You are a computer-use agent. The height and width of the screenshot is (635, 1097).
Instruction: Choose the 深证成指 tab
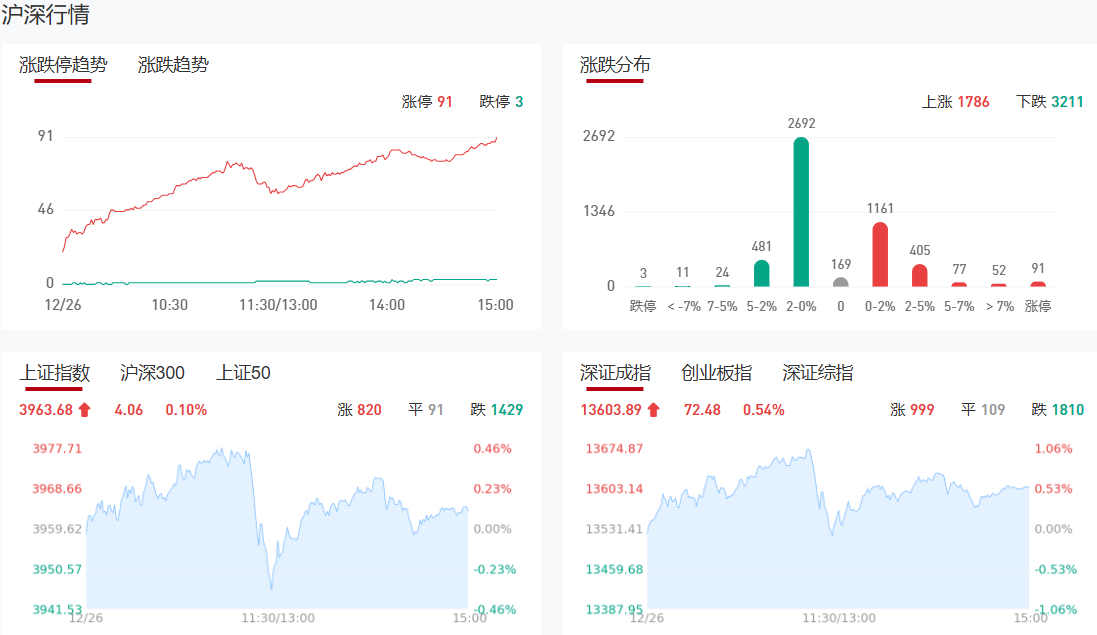click(x=615, y=373)
